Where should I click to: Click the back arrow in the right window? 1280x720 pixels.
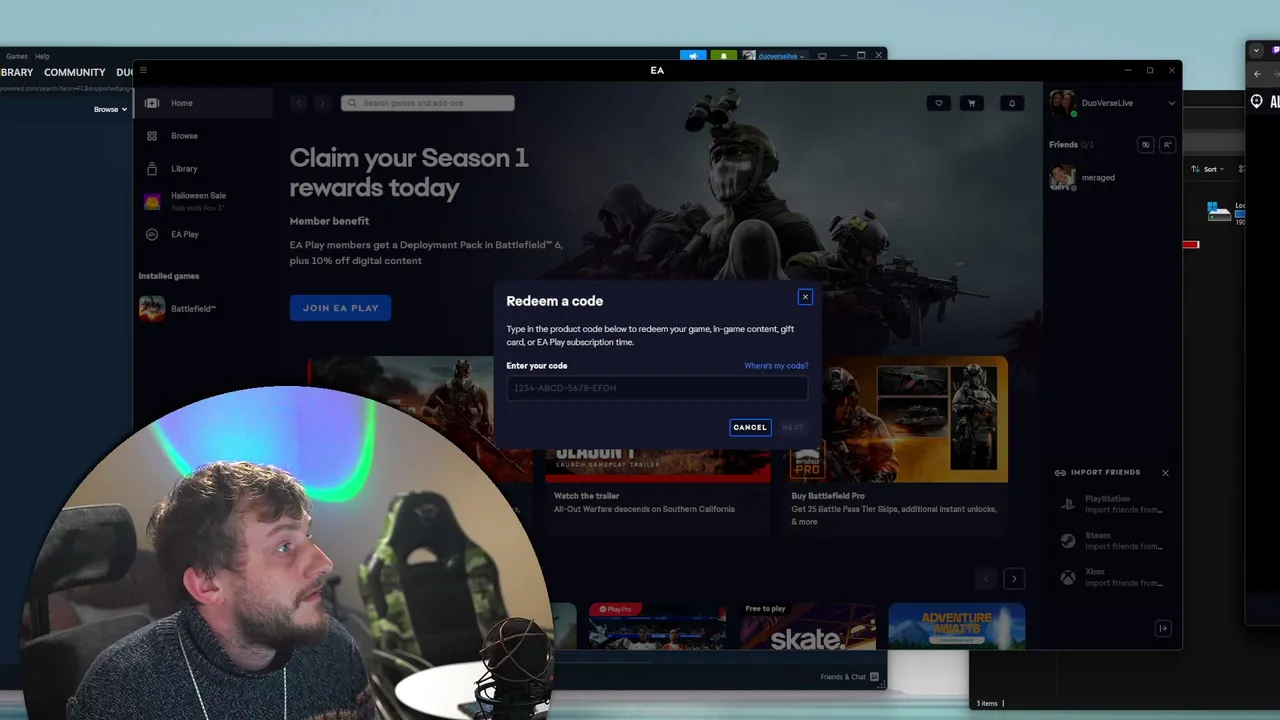pyautogui.click(x=1257, y=74)
